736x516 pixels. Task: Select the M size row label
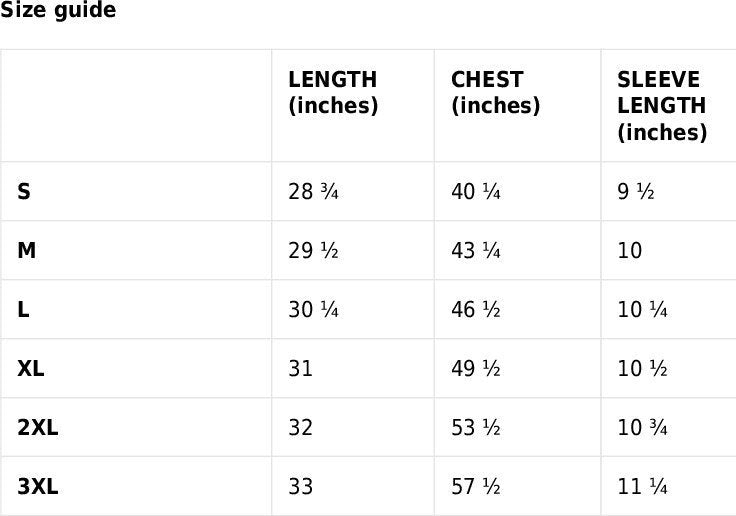click(x=27, y=251)
